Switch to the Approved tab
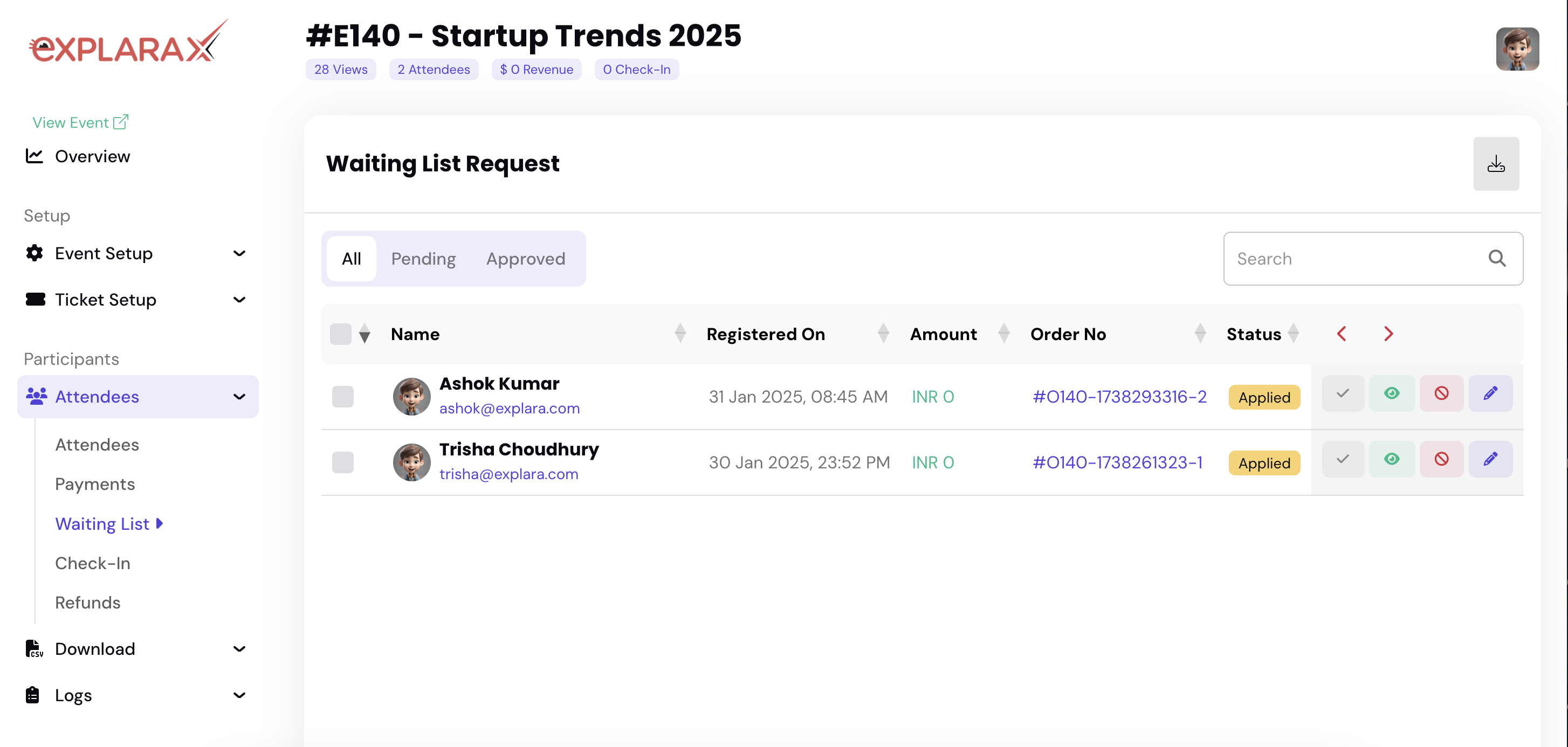Image resolution: width=1568 pixels, height=747 pixels. tap(525, 259)
